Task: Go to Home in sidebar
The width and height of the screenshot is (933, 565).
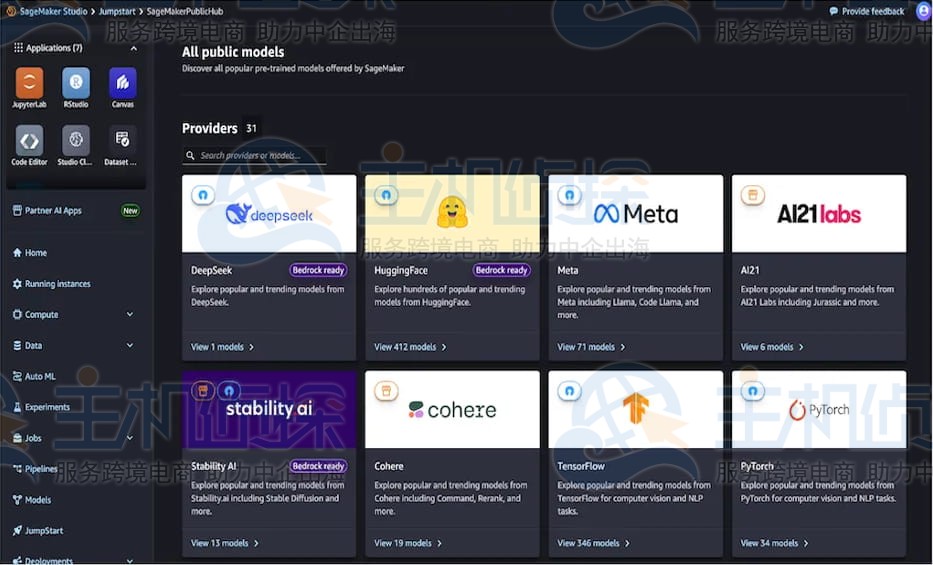Action: point(35,253)
